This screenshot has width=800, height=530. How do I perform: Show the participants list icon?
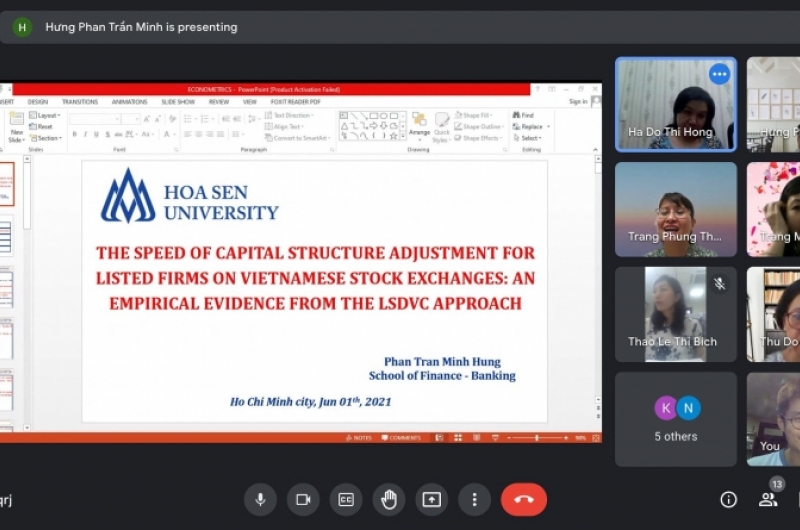[768, 499]
